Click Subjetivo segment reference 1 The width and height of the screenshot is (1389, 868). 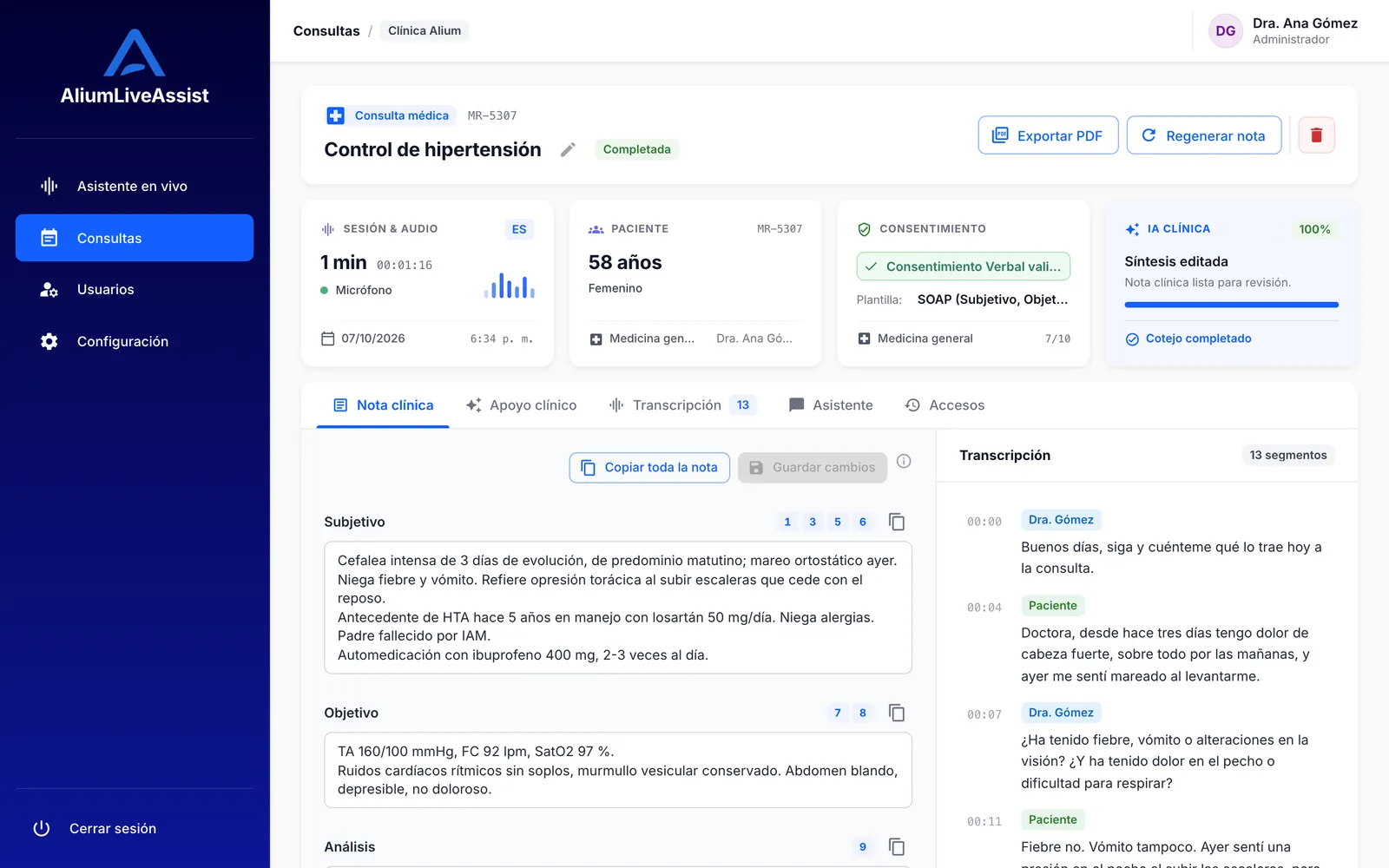(x=787, y=522)
